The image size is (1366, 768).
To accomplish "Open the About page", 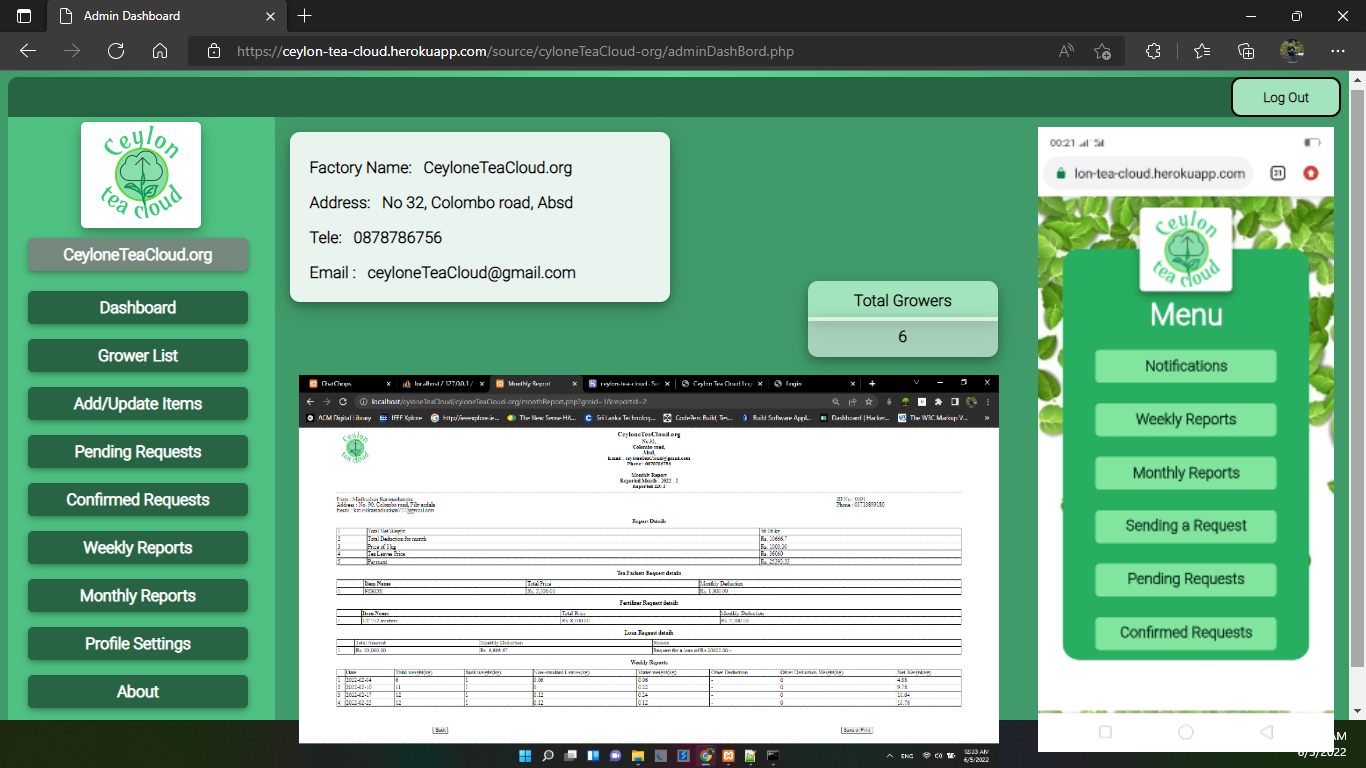I will point(138,692).
